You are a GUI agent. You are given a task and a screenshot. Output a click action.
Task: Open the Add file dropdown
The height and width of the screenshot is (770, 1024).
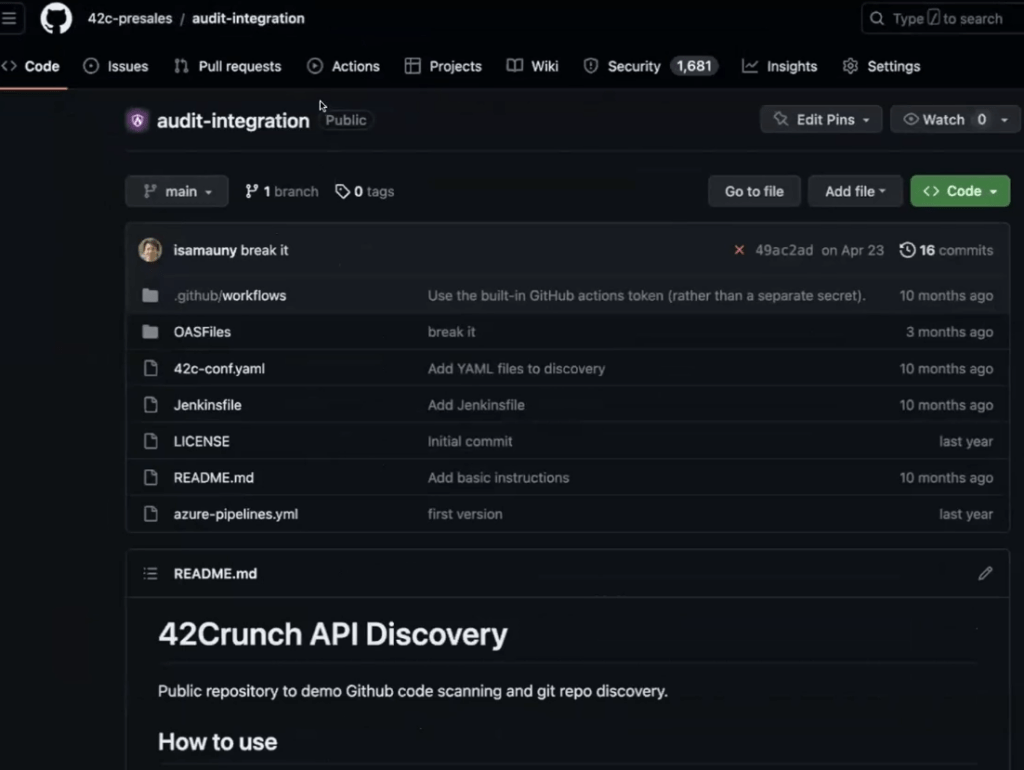point(854,191)
